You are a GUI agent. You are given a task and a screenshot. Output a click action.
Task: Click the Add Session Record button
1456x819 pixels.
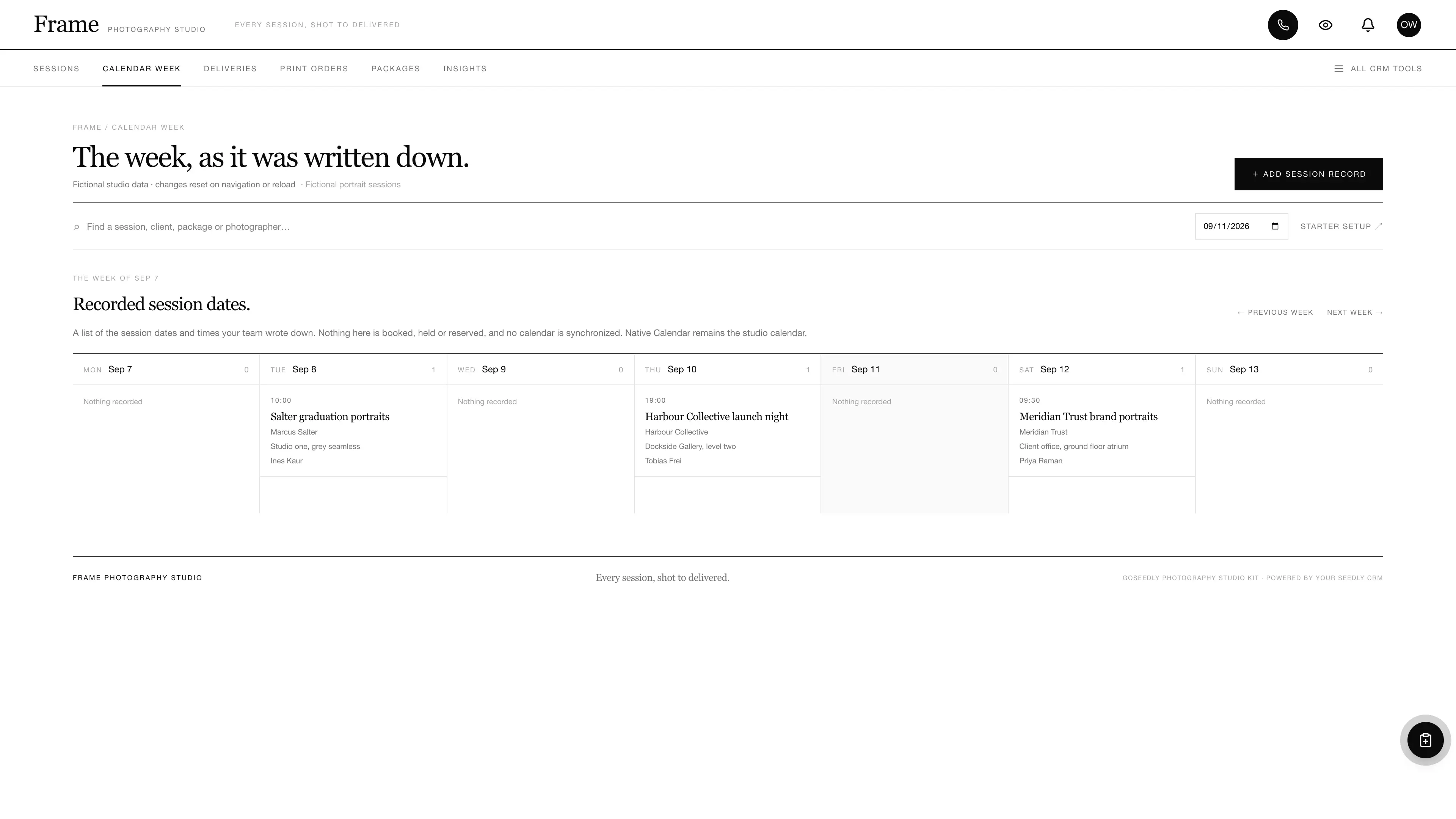(1309, 174)
